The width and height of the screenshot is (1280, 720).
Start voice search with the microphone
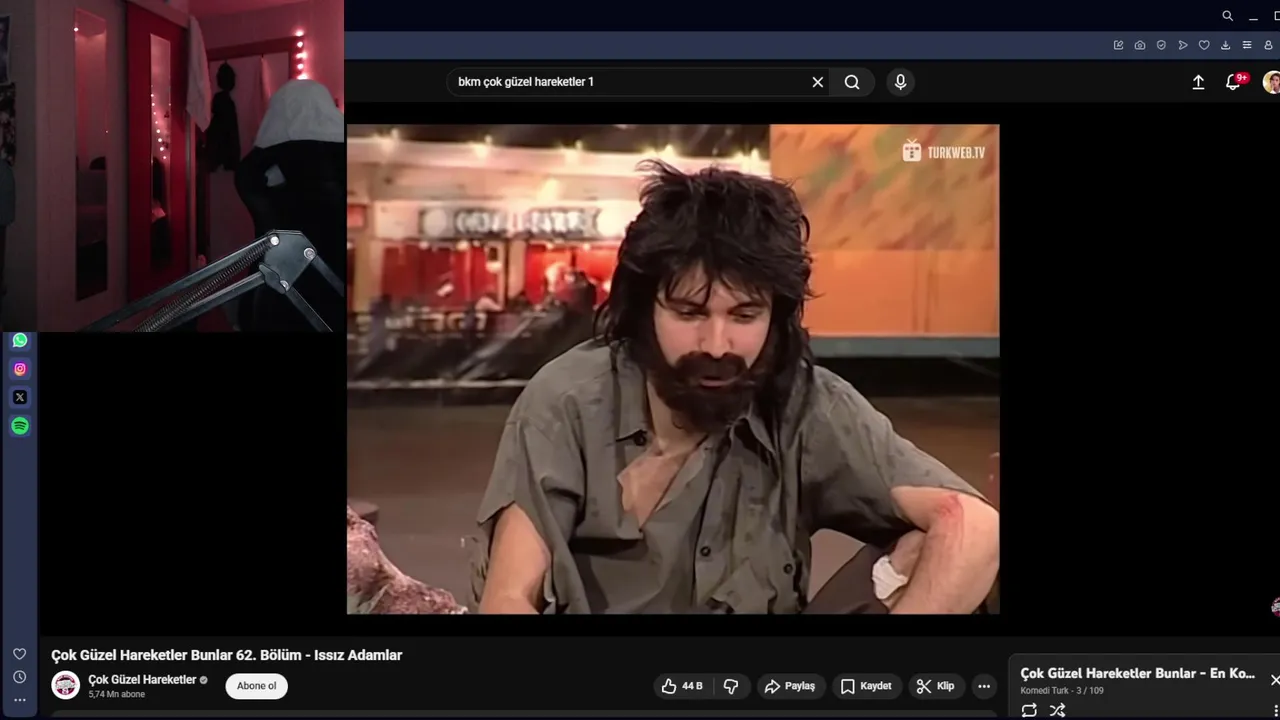pyautogui.click(x=900, y=82)
